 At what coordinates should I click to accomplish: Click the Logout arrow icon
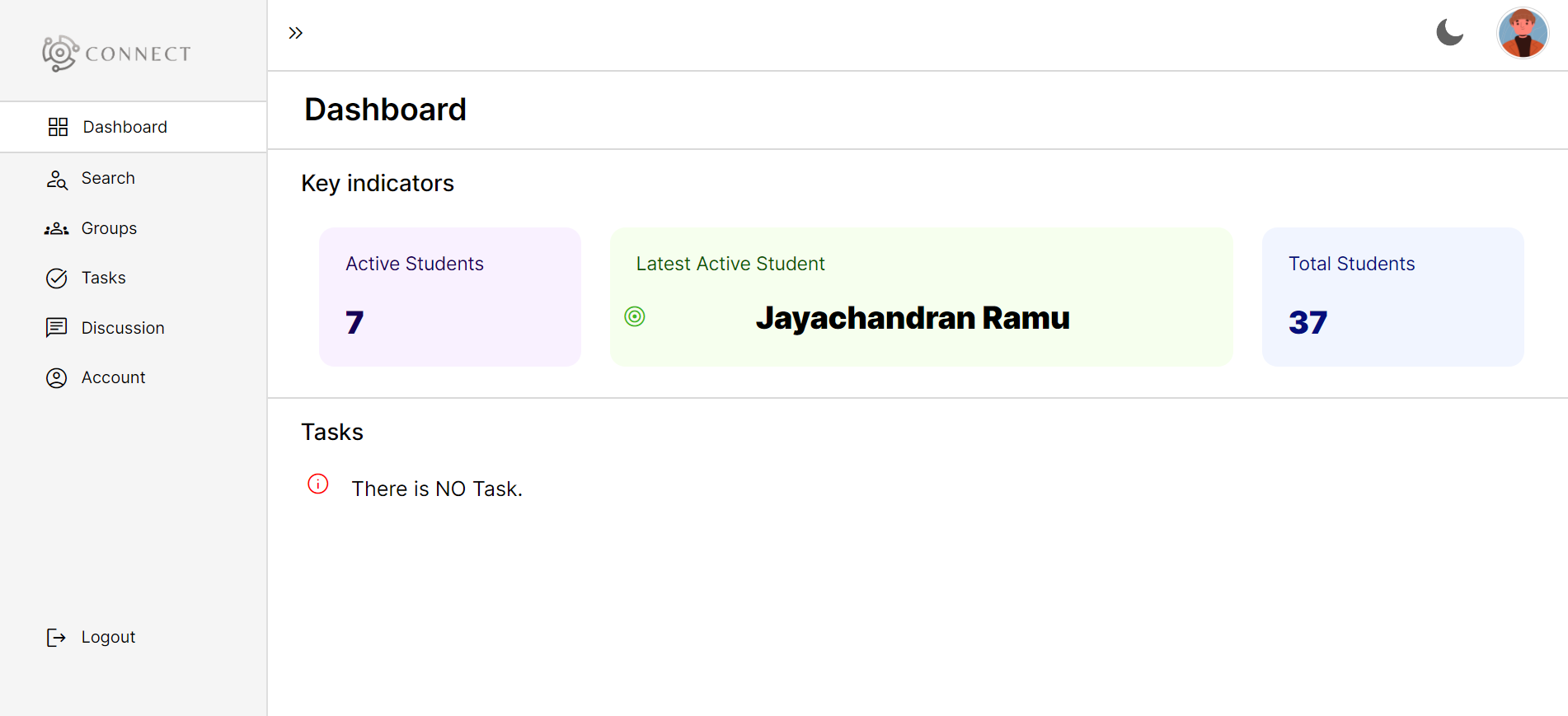point(57,638)
